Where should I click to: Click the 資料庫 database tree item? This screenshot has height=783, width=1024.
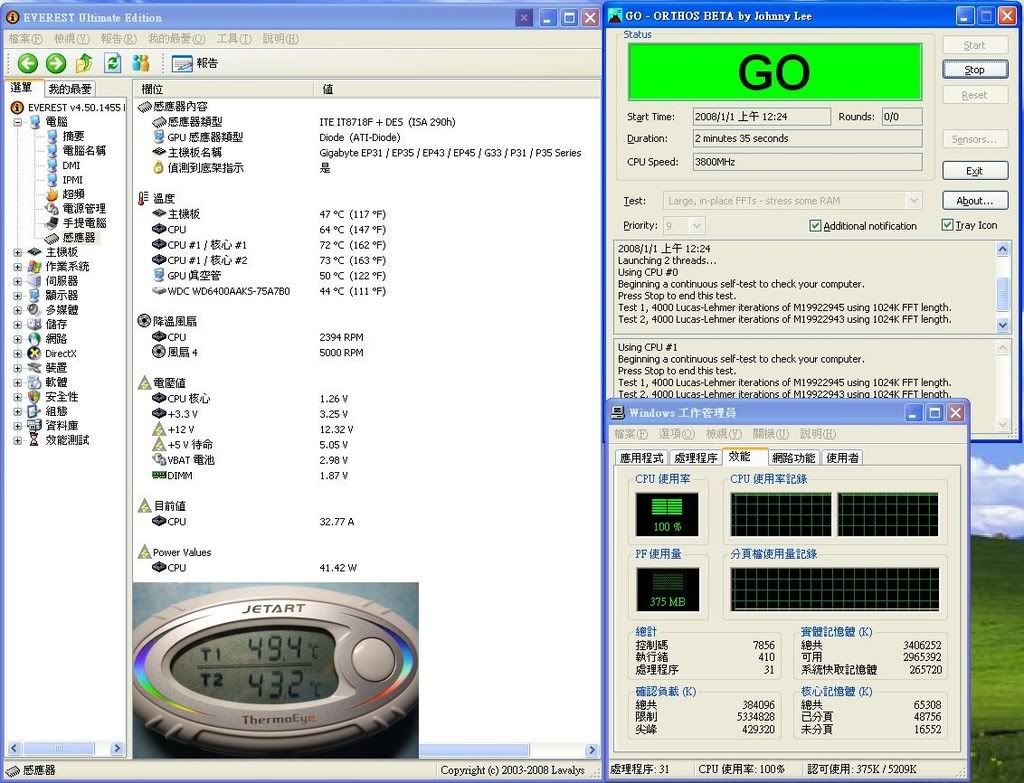[x=61, y=425]
